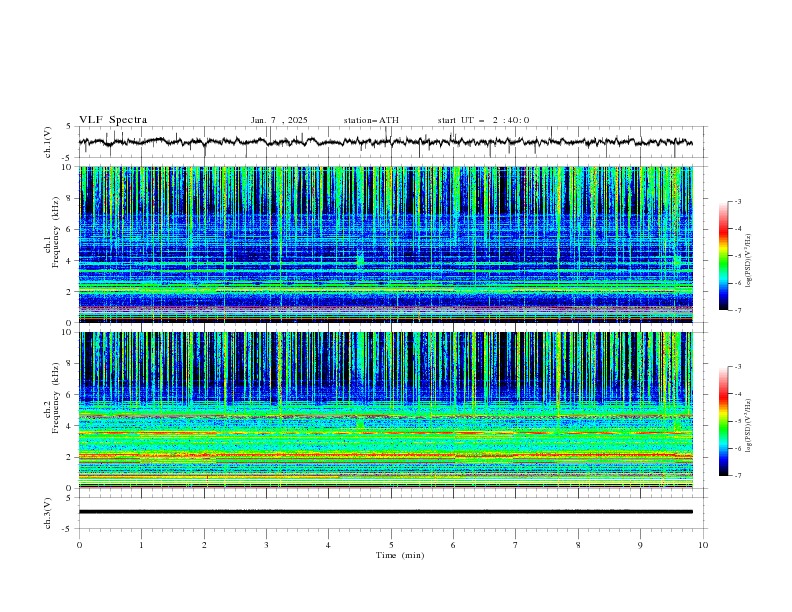Screen dimensions: 792x612
Task: Click the 'VLF Spectra' title text
Action: click(x=113, y=120)
